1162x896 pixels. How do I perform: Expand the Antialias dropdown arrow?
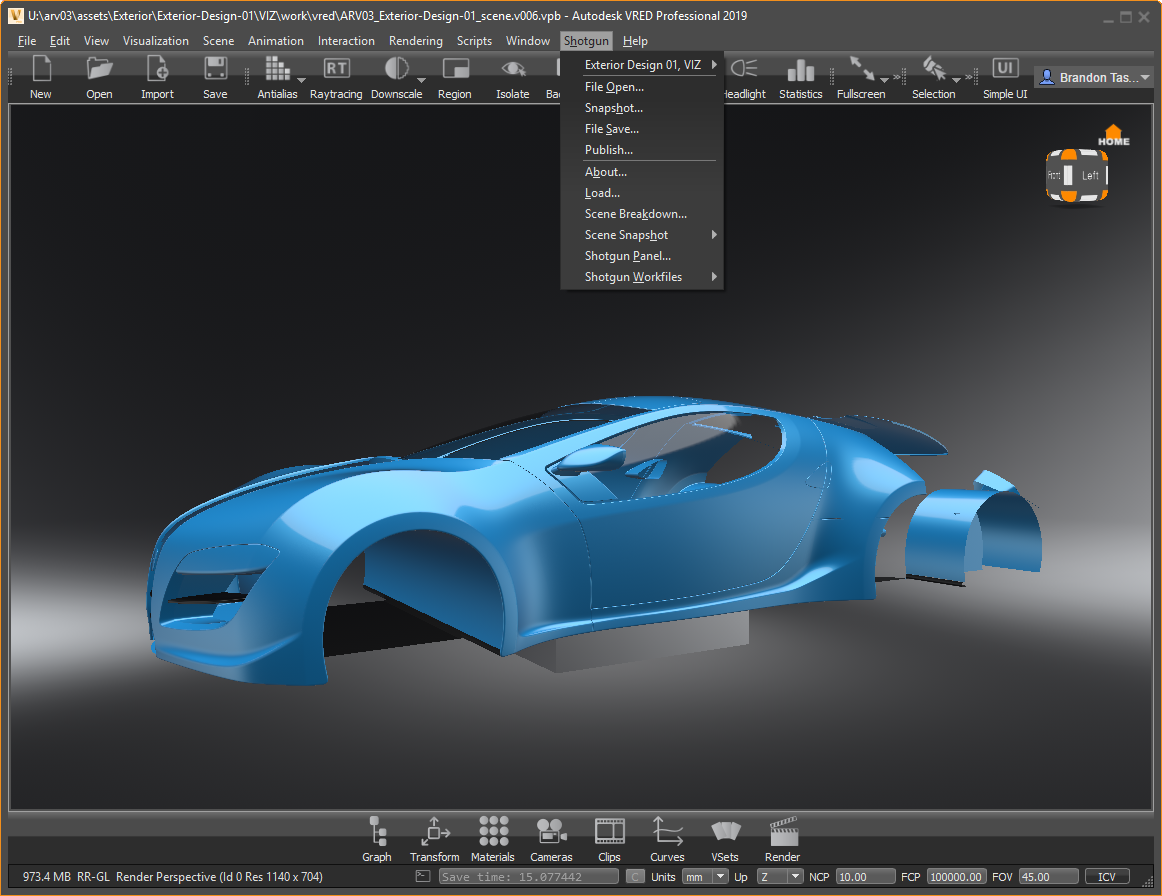tap(301, 80)
